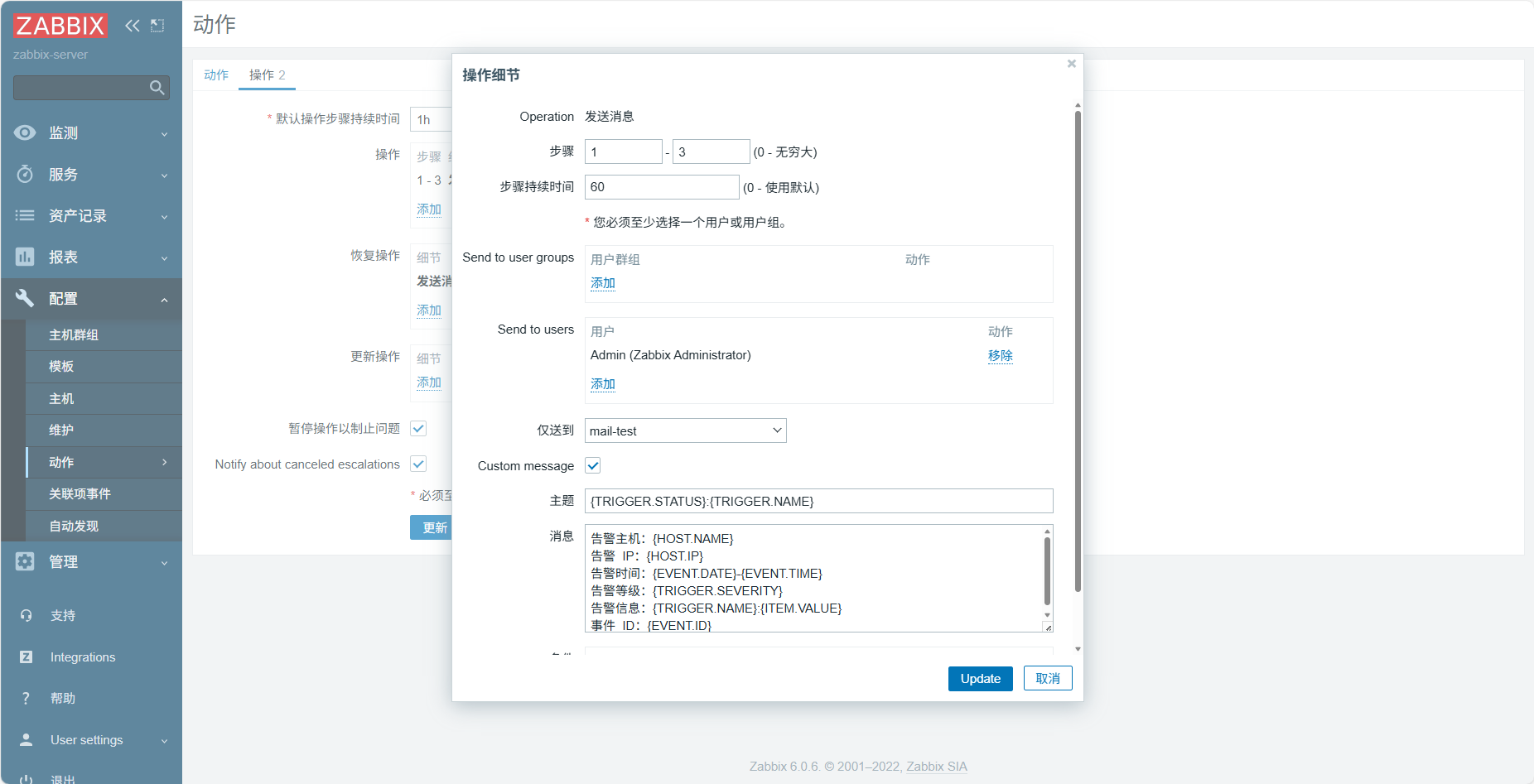Click the 默认操作步骤持续时间 field showing 1h
Viewport: 1534px width, 784px height.
tap(431, 119)
